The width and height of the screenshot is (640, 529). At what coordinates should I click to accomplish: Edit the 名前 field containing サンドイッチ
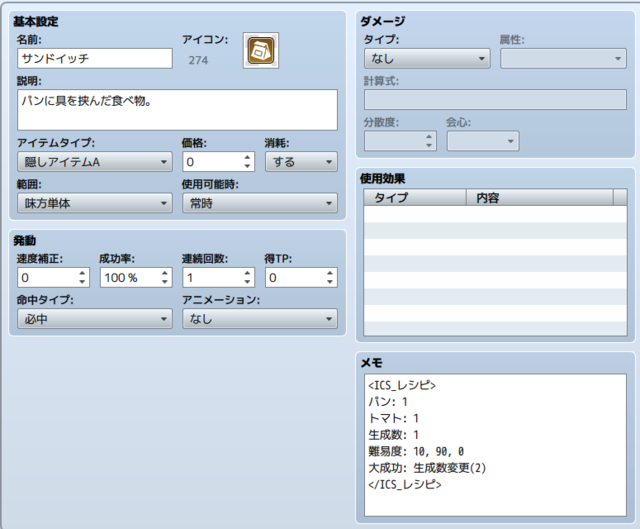click(95, 58)
